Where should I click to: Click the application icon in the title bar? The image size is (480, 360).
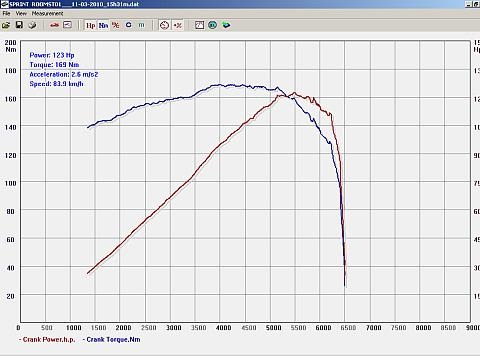4,4
